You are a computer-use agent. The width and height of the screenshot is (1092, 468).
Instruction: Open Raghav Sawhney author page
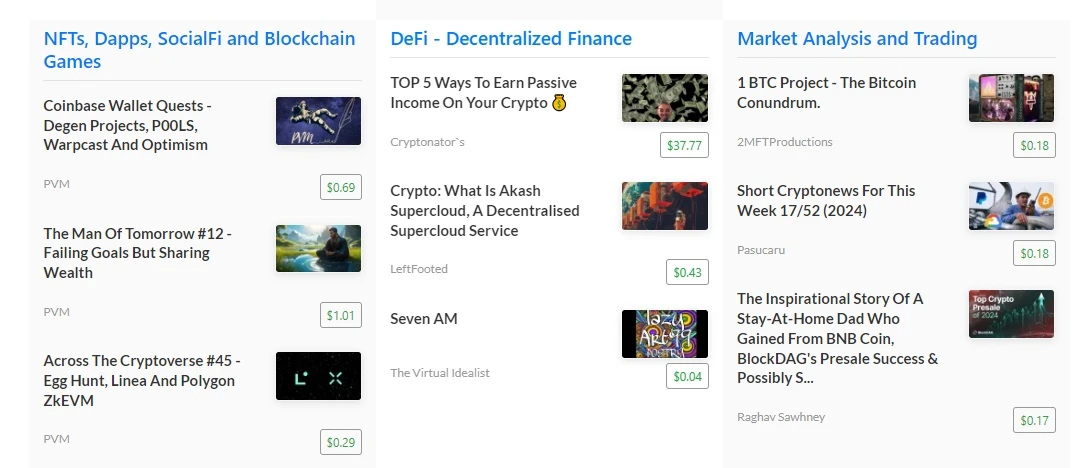[781, 417]
